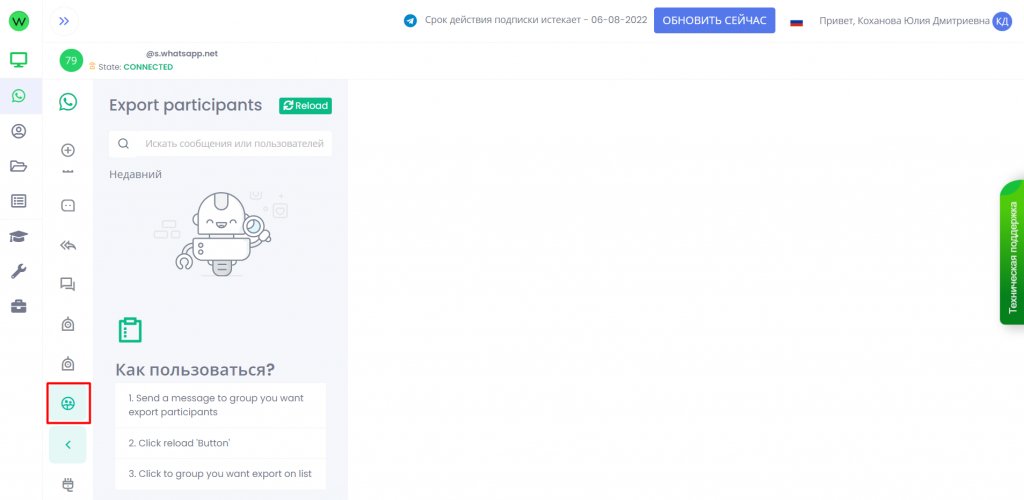Click the @s.whatsapp.net account text
Viewport: 1024px width, 500px height.
182,54
